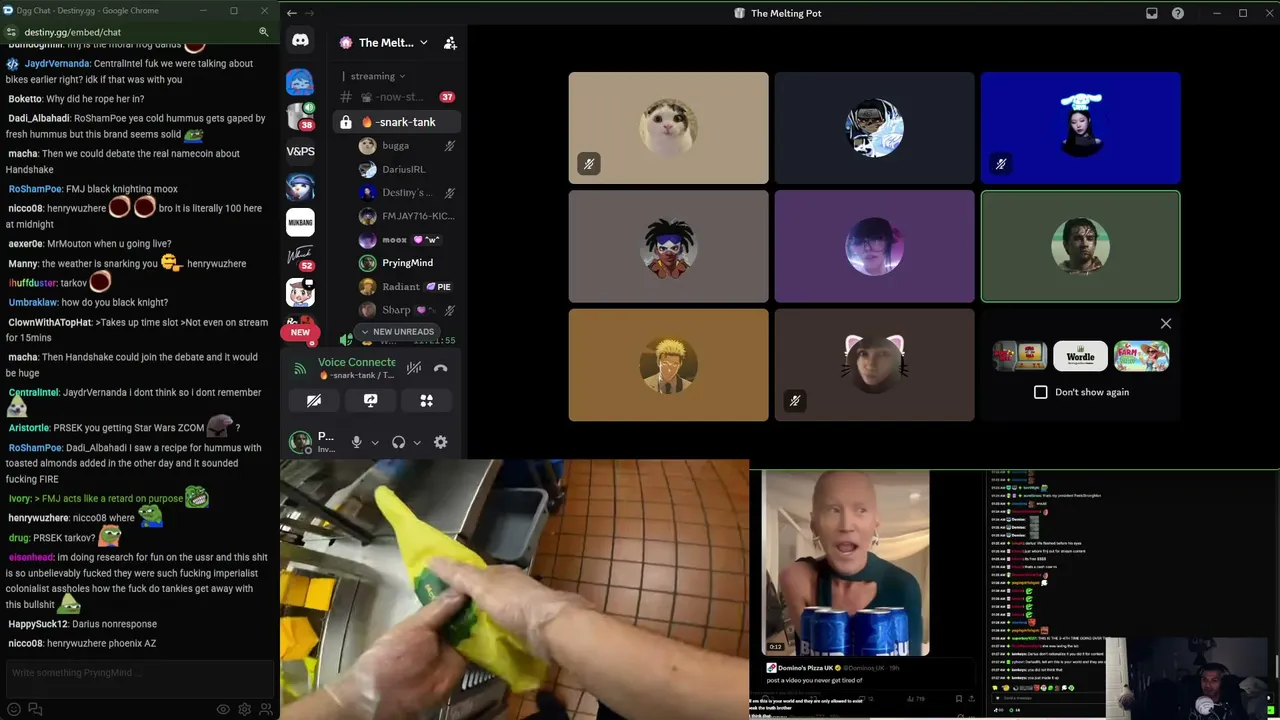The width and height of the screenshot is (1280, 720).
Task: Launch the Farm game activity
Action: click(1141, 356)
